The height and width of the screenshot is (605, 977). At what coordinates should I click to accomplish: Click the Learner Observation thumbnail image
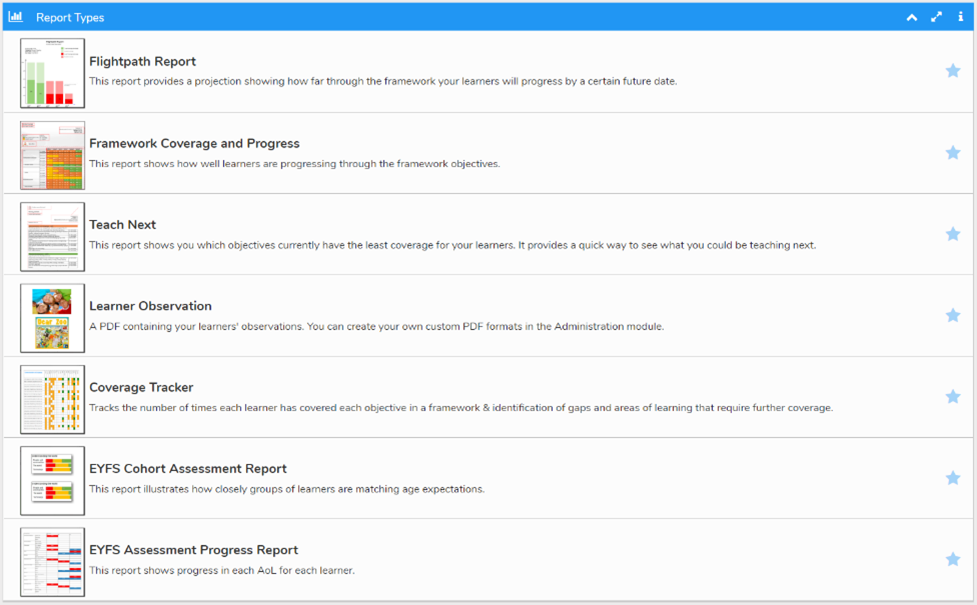tap(52, 317)
